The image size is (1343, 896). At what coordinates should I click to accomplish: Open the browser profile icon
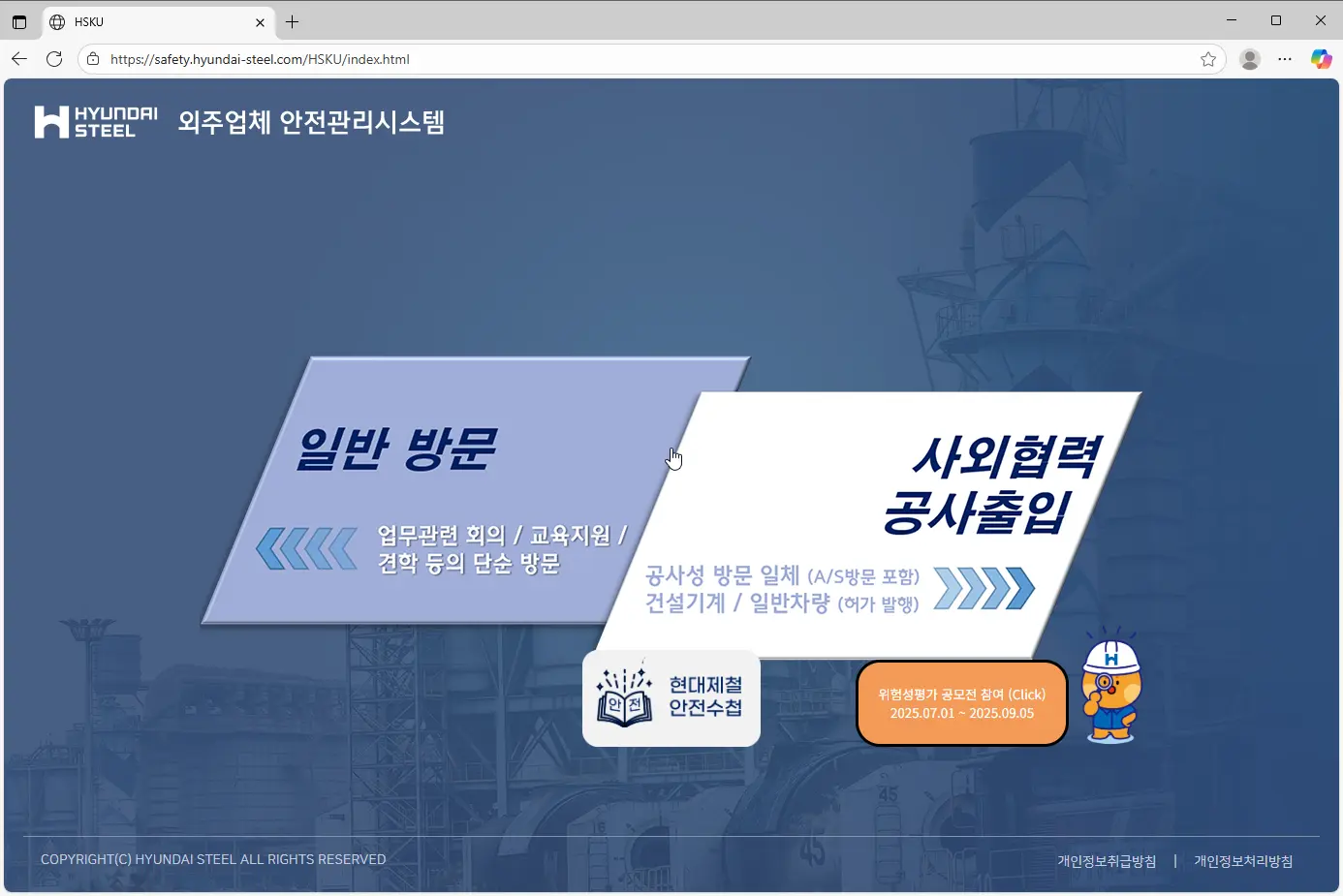point(1250,59)
